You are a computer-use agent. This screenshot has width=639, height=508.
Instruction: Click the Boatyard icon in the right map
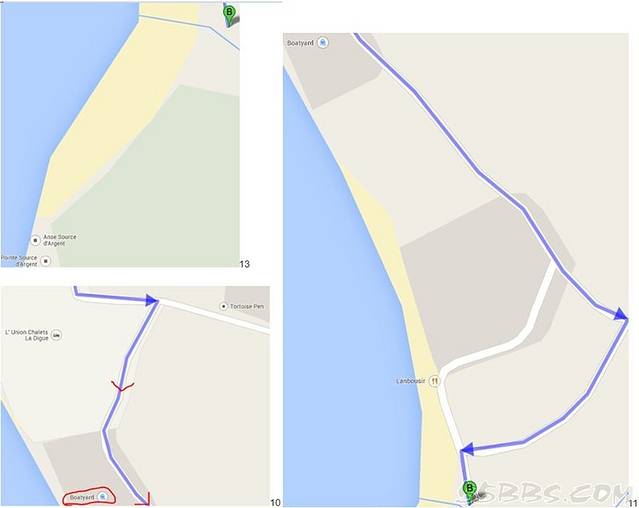(323, 42)
